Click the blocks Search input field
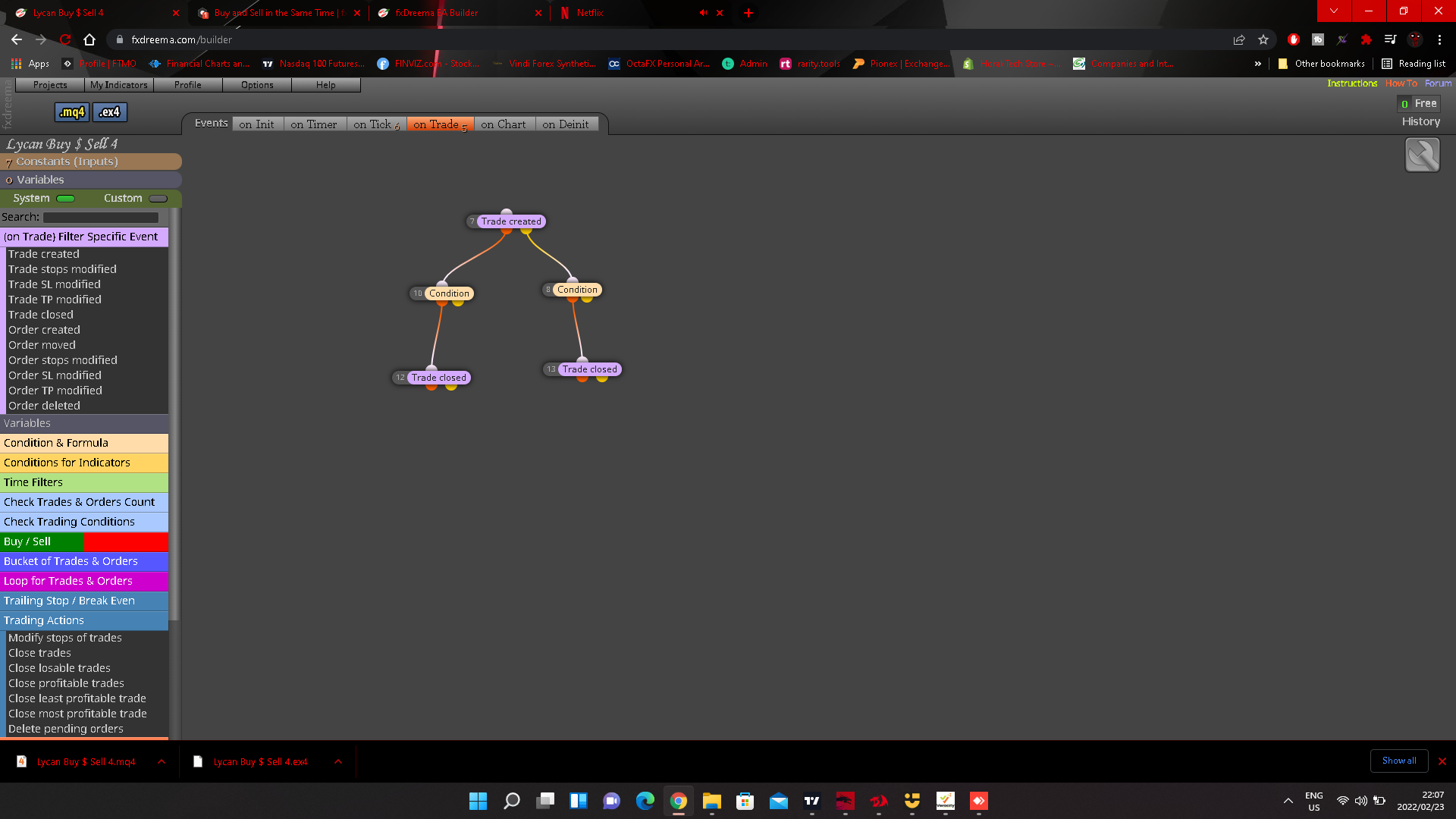Viewport: 1456px width, 819px height. pyautogui.click(x=101, y=218)
